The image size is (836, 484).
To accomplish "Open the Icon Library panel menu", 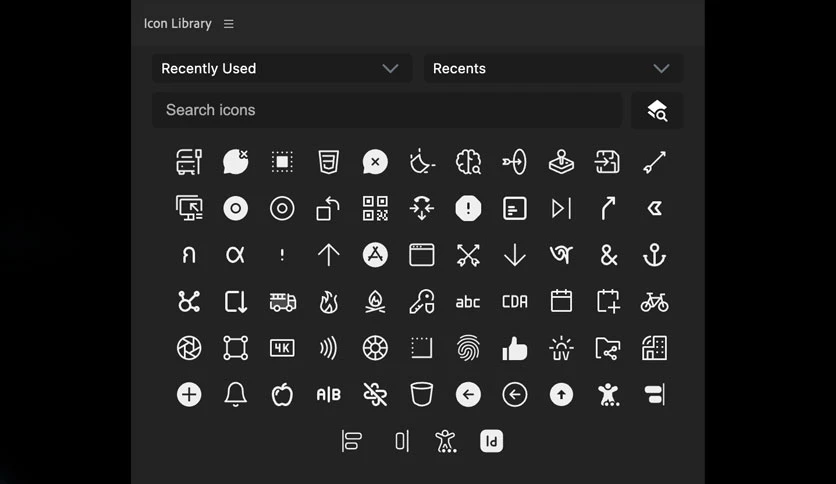I will [229, 24].
